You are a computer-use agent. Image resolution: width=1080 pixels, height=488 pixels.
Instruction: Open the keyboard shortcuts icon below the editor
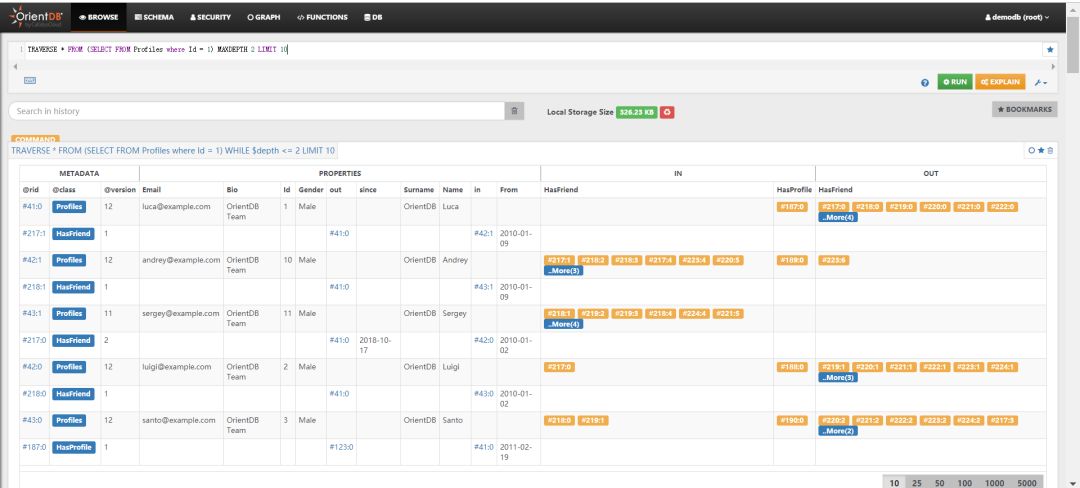coord(30,81)
